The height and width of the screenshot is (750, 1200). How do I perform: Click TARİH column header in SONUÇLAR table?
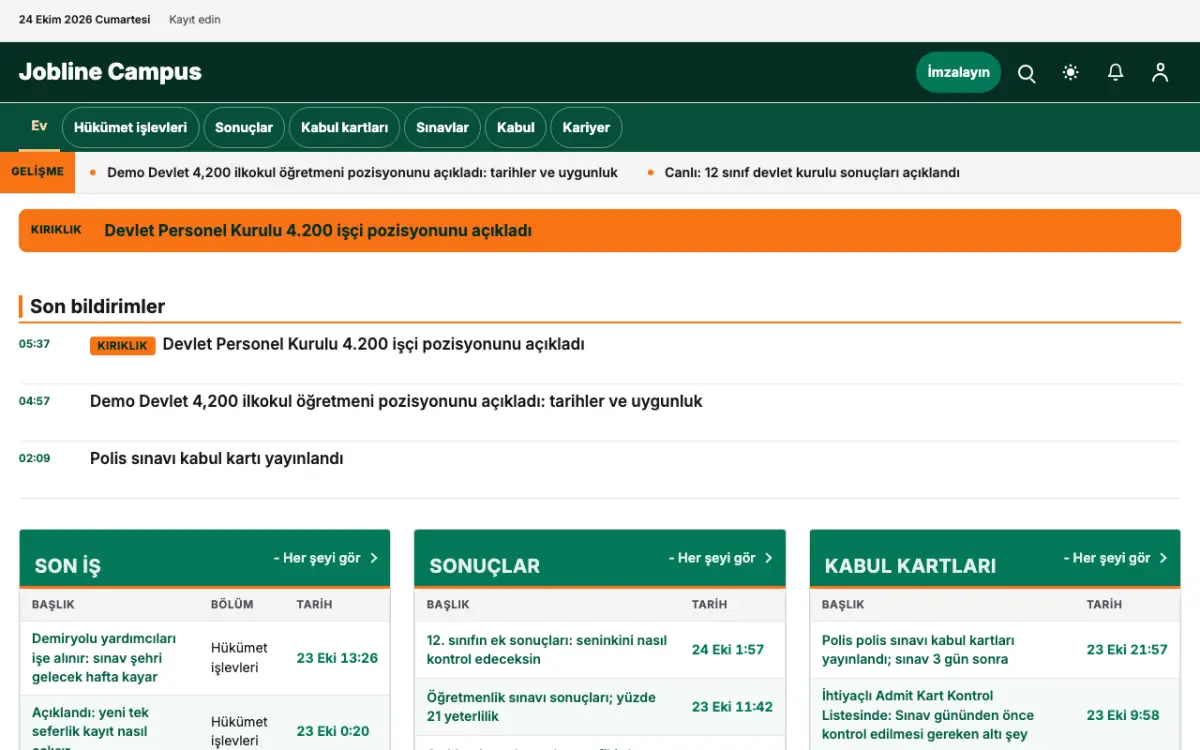710,604
